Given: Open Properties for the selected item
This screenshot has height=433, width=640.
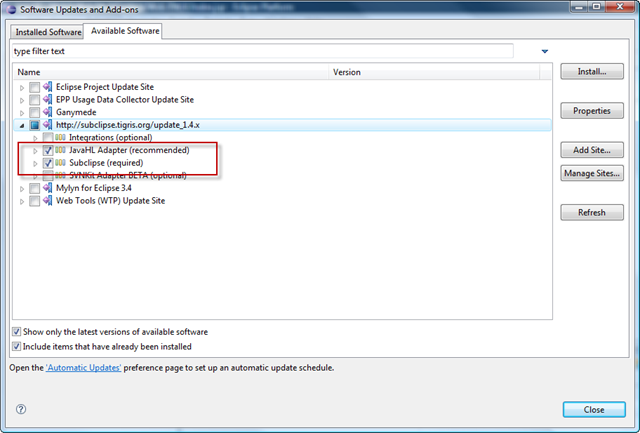Looking at the screenshot, I should [592, 111].
